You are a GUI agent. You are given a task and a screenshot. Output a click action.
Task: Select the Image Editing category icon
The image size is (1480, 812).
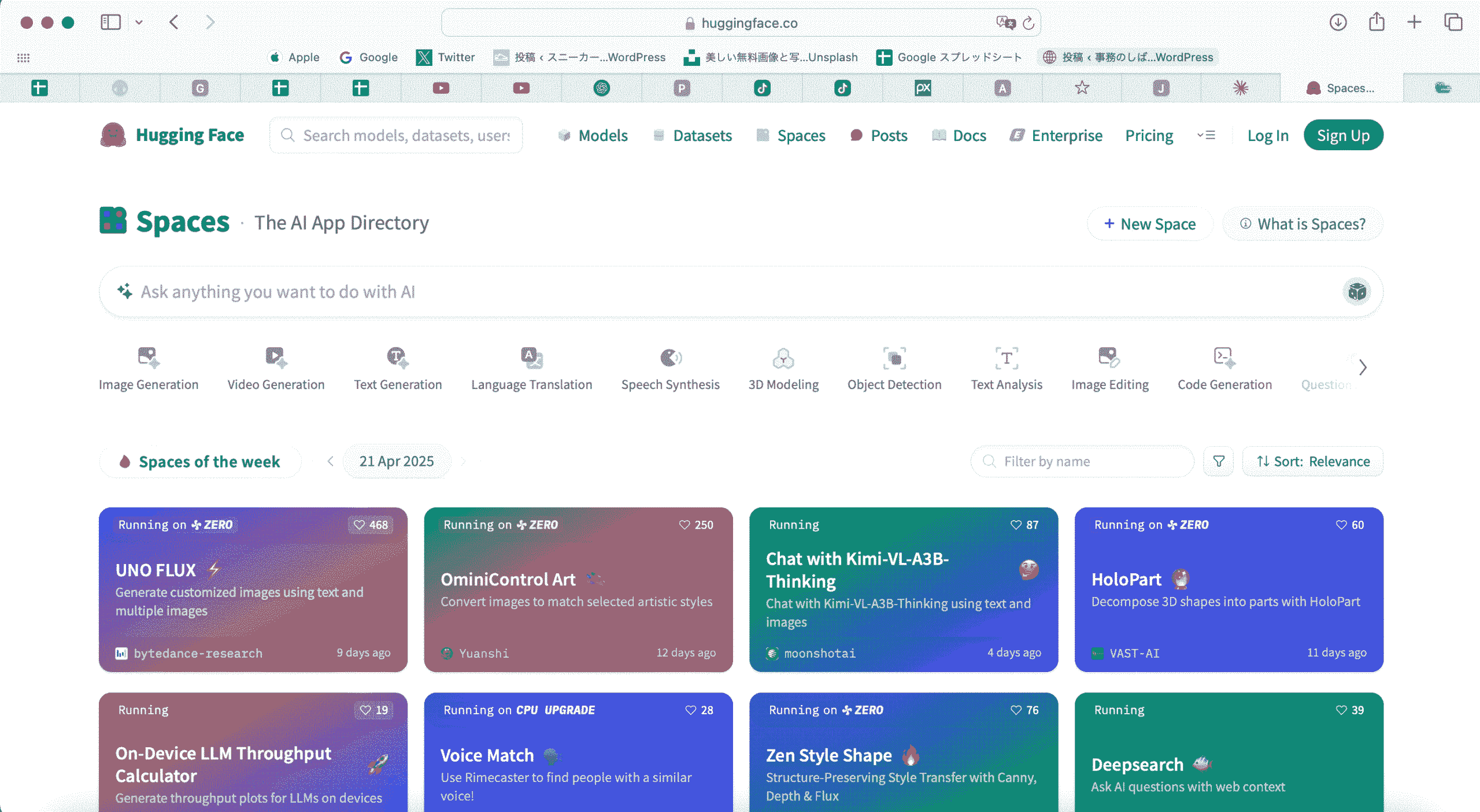click(x=1109, y=358)
